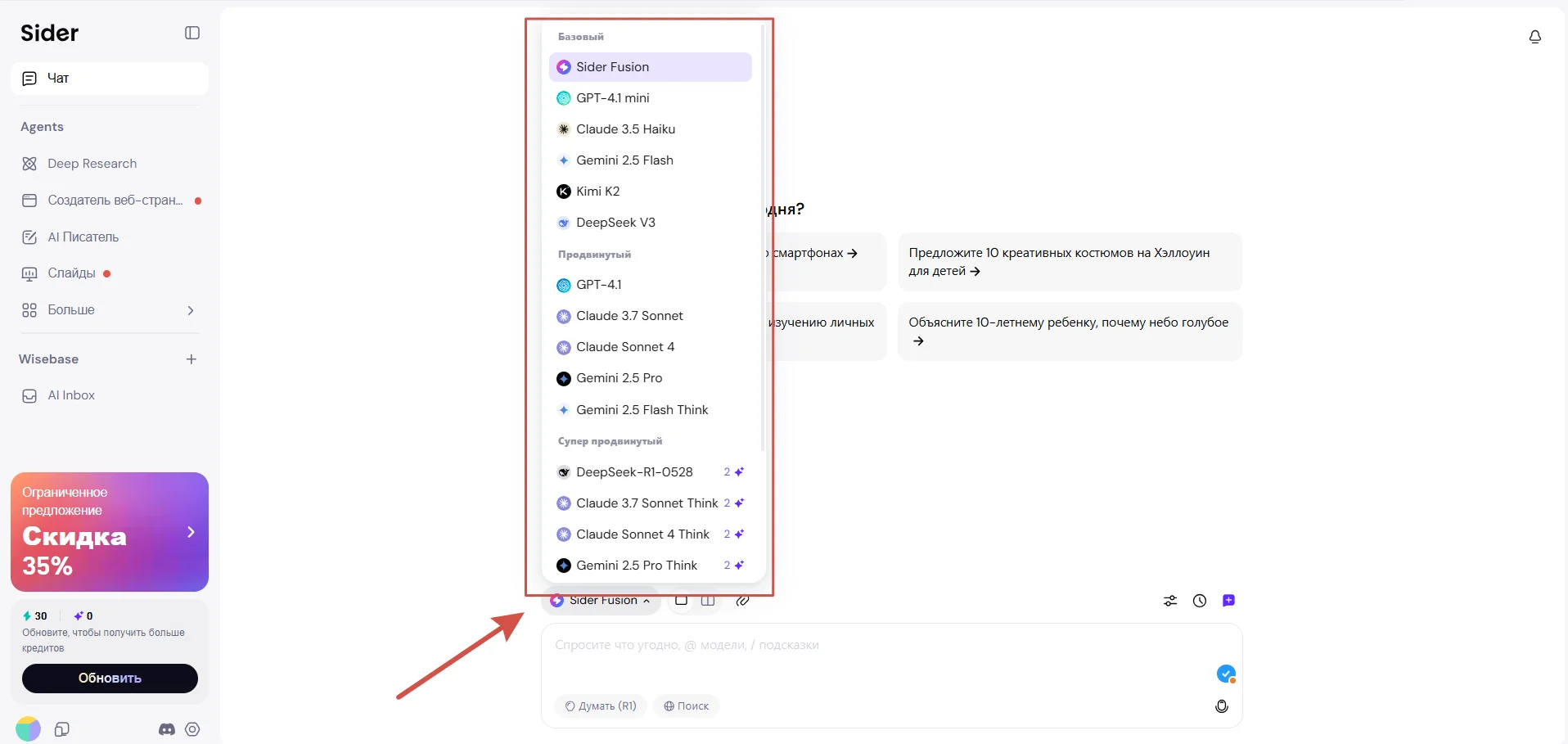Select the GPT-4.1 mini model
The width and height of the screenshot is (1568, 744).
(x=651, y=98)
